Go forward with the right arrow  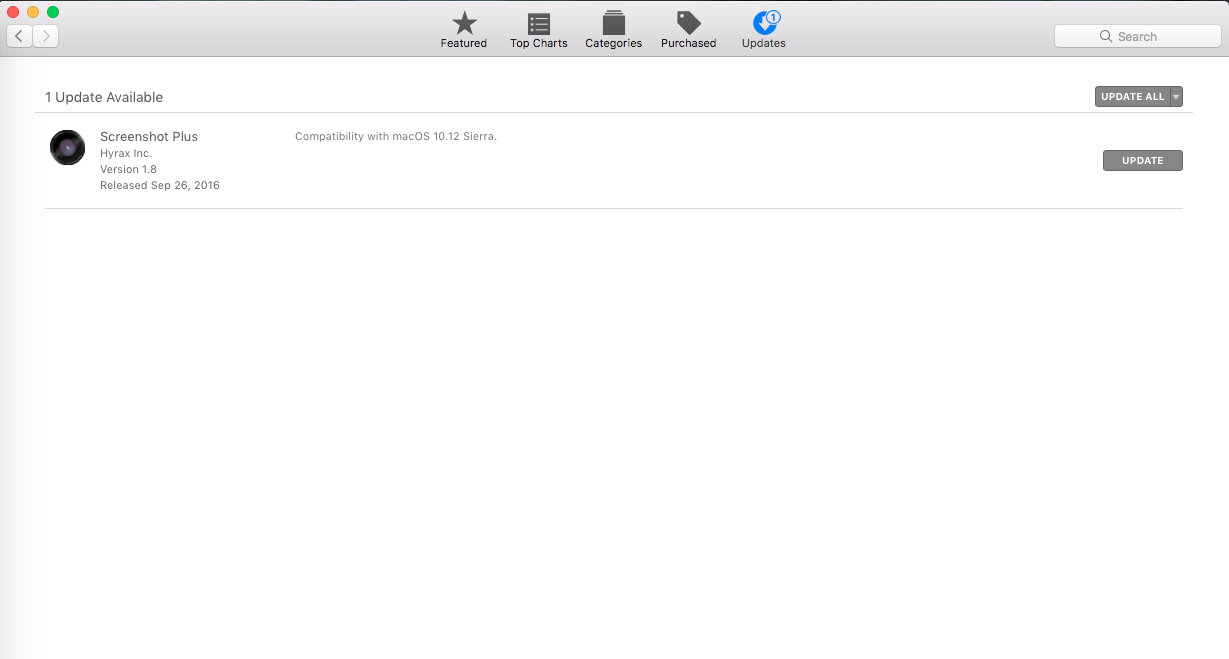[46, 36]
